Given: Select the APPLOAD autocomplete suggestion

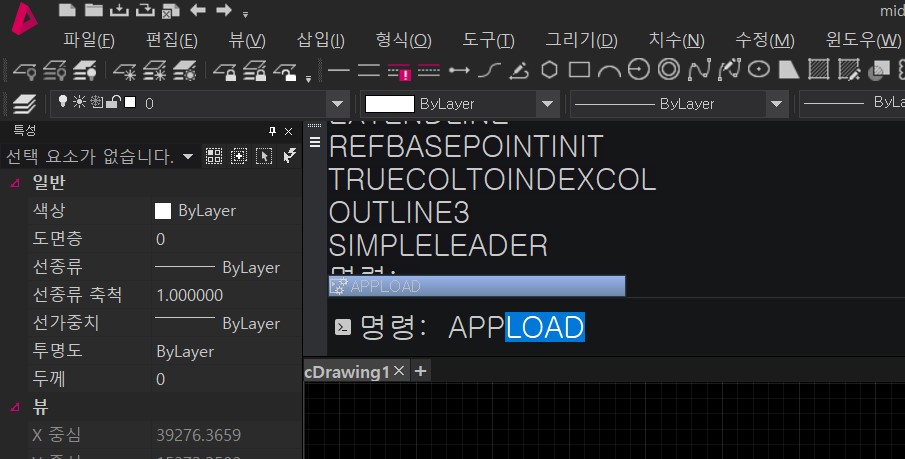Looking at the screenshot, I should pyautogui.click(x=477, y=286).
